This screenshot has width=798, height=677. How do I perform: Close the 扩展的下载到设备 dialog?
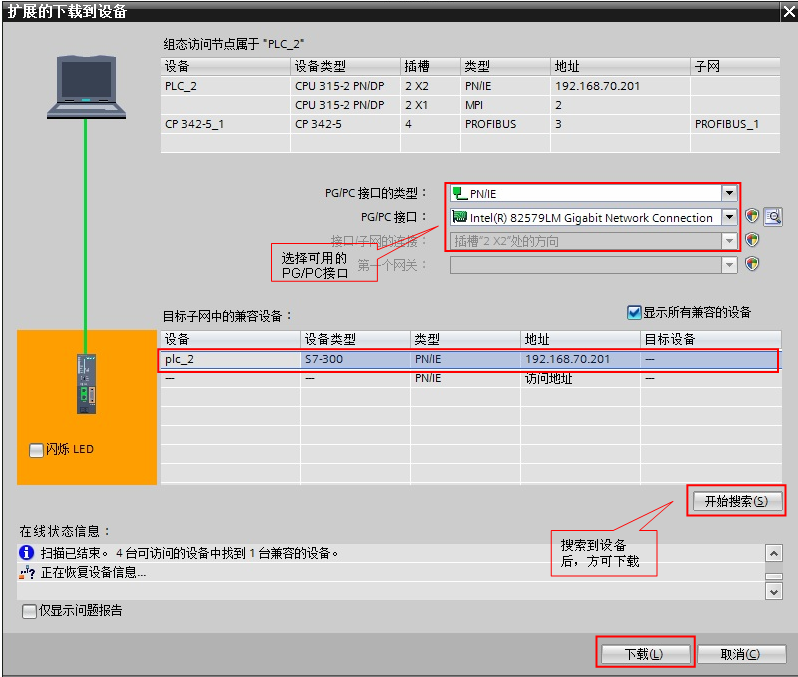(789, 11)
